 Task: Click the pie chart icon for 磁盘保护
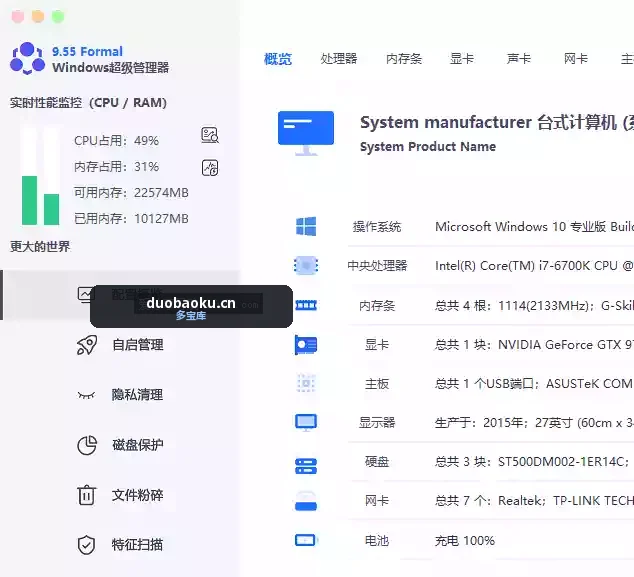[x=87, y=445]
